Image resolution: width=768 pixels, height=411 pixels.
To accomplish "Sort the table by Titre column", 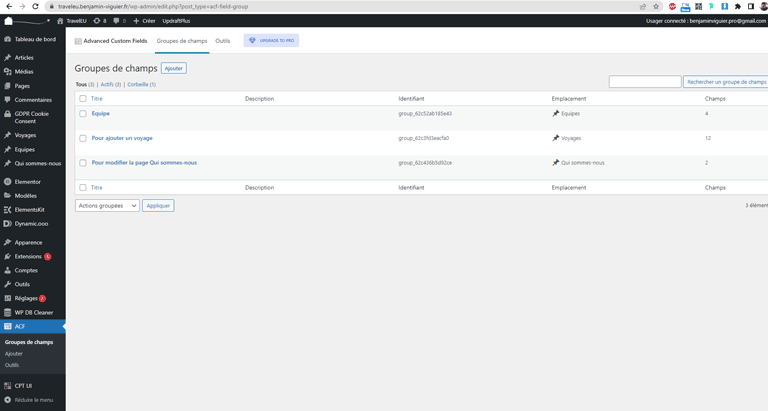I will click(x=97, y=99).
